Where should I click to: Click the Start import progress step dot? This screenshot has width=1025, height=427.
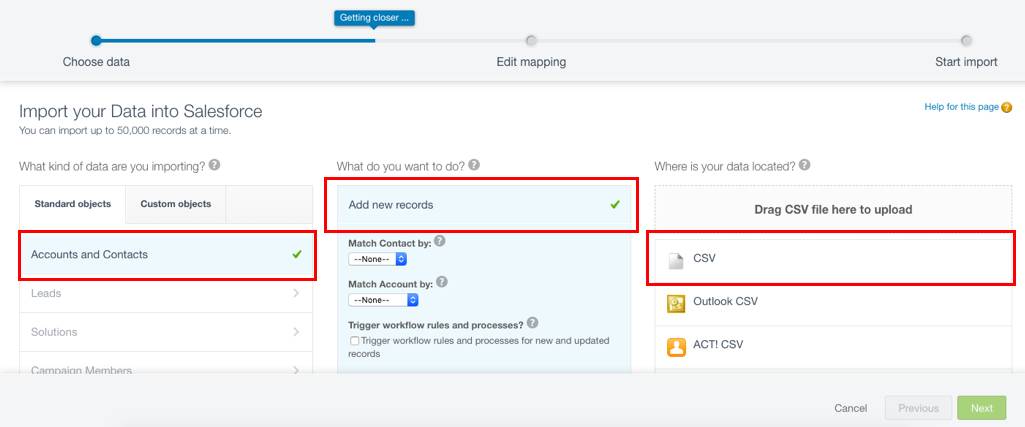point(966,41)
